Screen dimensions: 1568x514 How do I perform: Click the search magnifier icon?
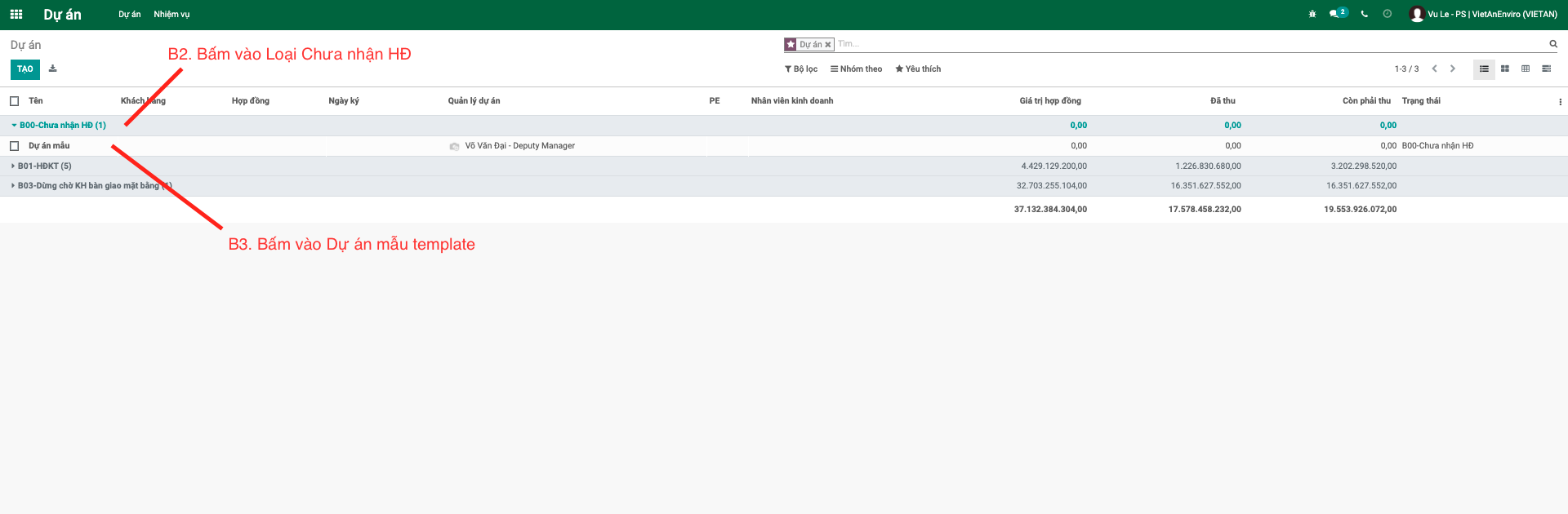1553,44
